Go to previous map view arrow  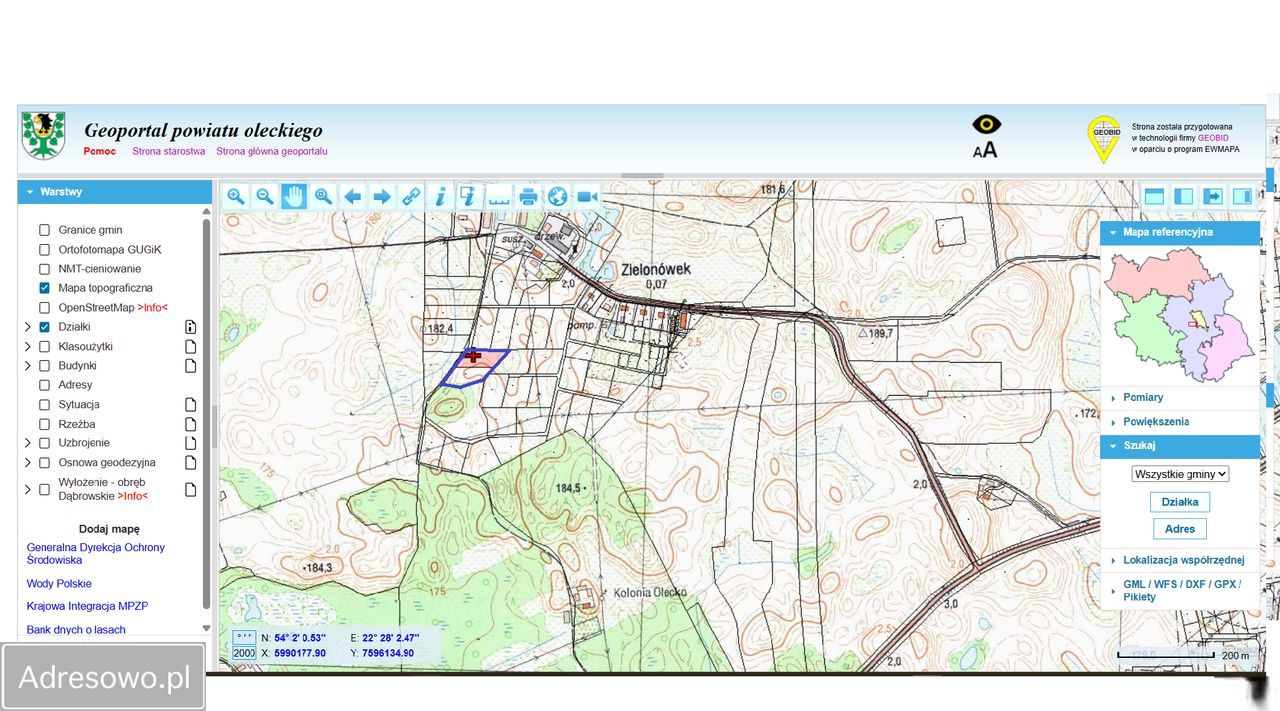tap(353, 196)
